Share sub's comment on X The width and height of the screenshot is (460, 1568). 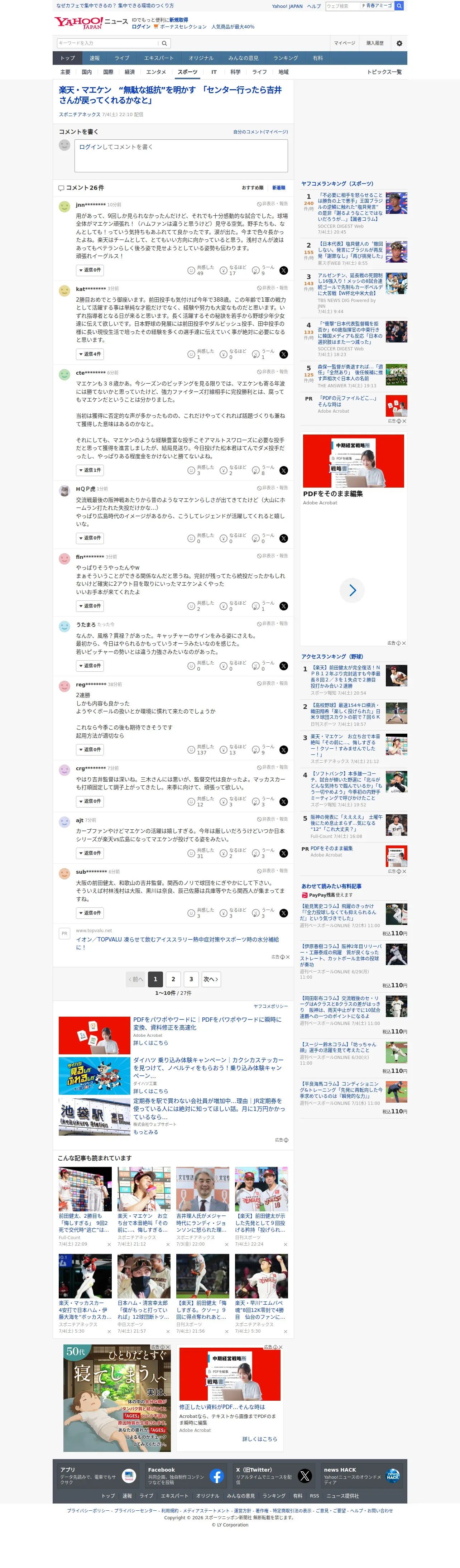tap(283, 913)
